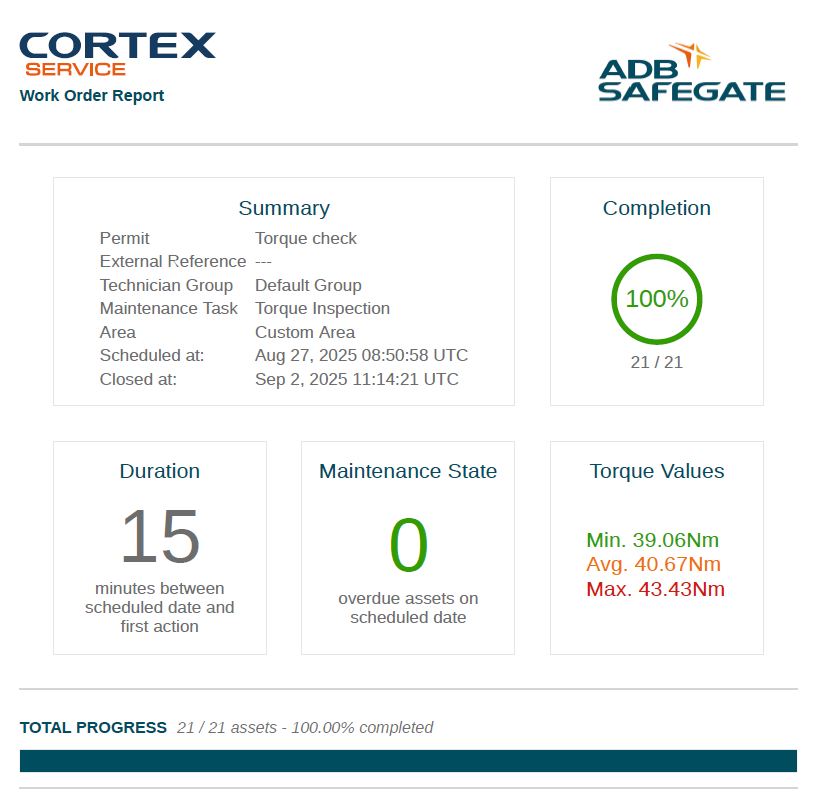This screenshot has width=823, height=811.
Task: Click the Min. 39.06Nm torque value
Action: pyautogui.click(x=652, y=541)
